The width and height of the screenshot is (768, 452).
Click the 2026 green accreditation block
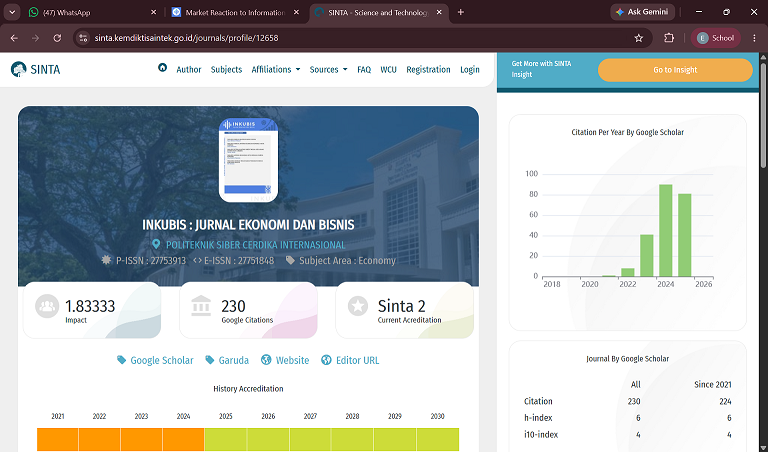pyautogui.click(x=268, y=439)
